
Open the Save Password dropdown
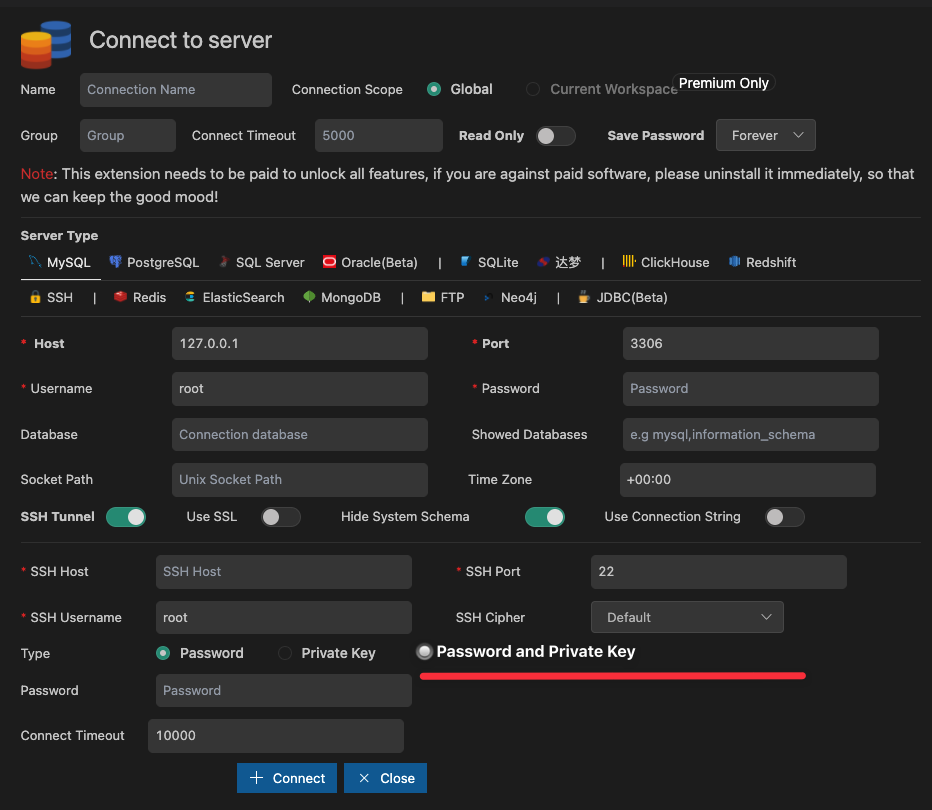765,135
